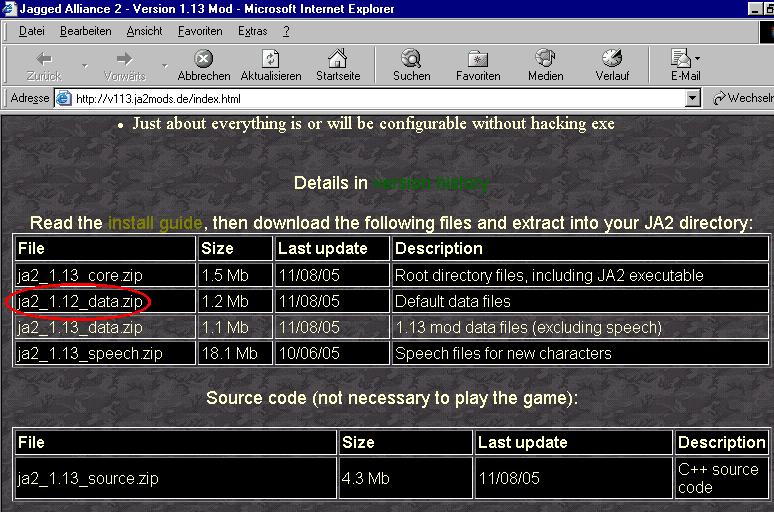Click the 1.5 Mb size cell
The image size is (774, 512).
click(x=235, y=276)
